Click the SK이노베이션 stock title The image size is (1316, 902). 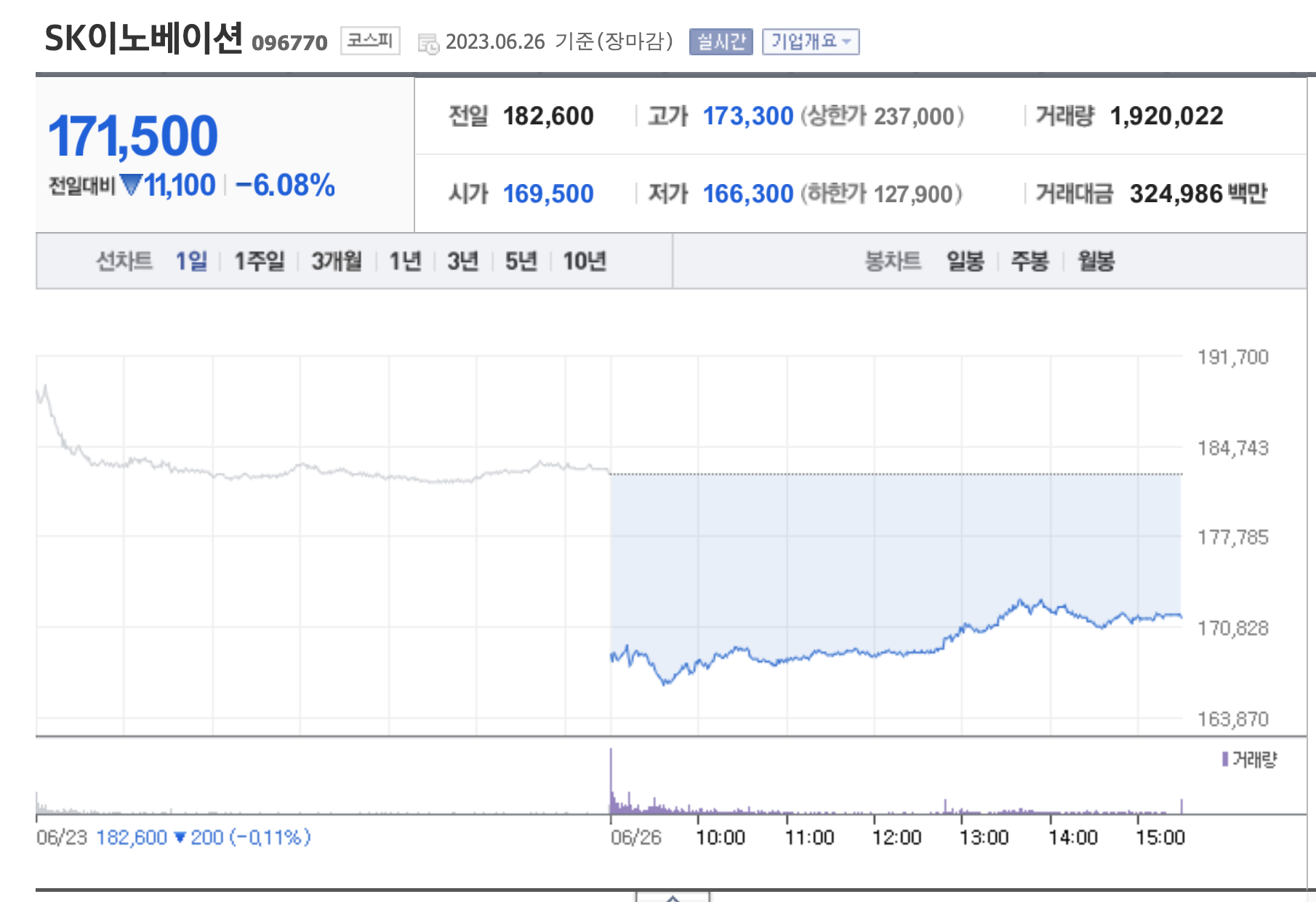(143, 38)
